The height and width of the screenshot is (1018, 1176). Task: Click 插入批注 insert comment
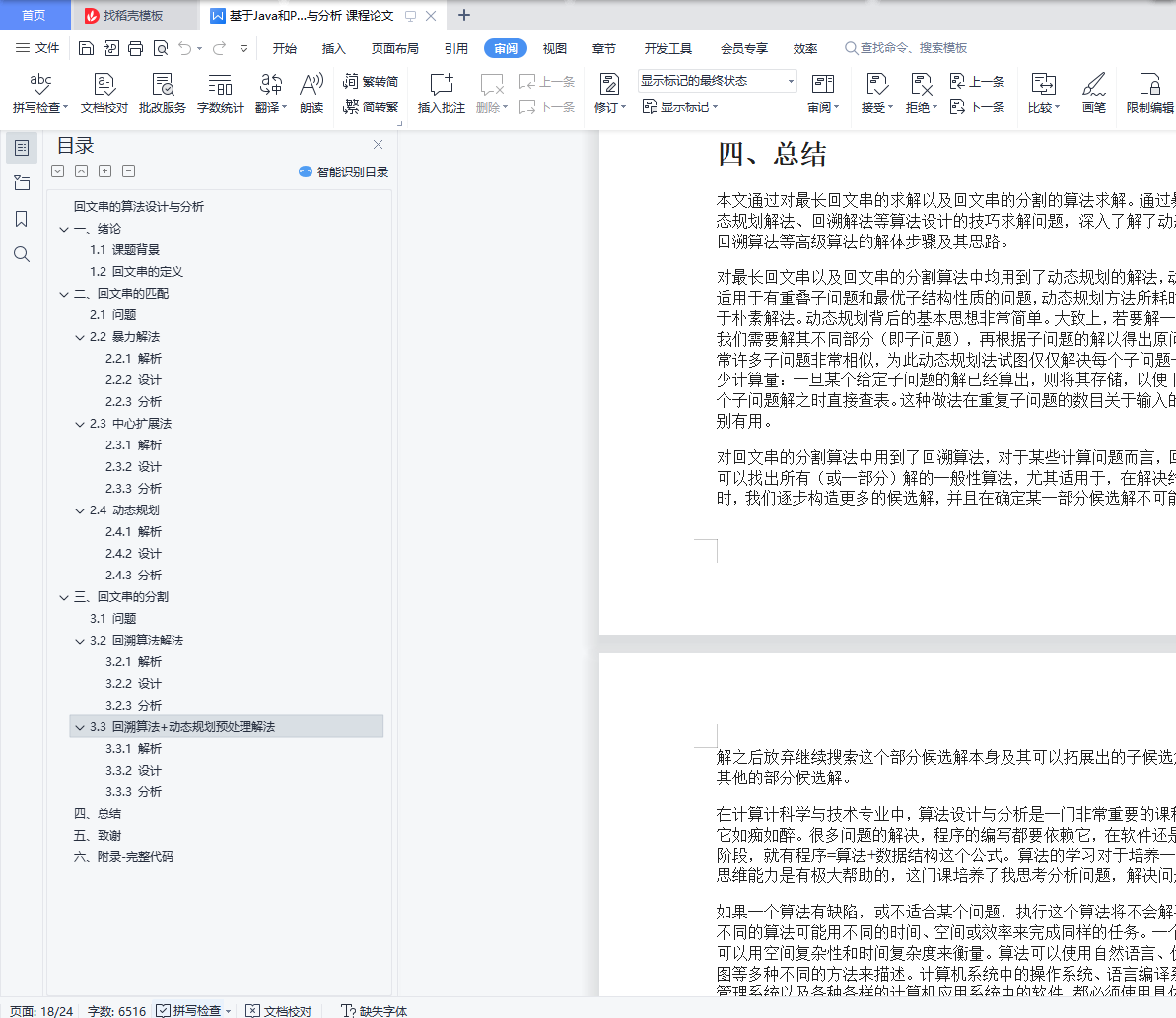441,93
